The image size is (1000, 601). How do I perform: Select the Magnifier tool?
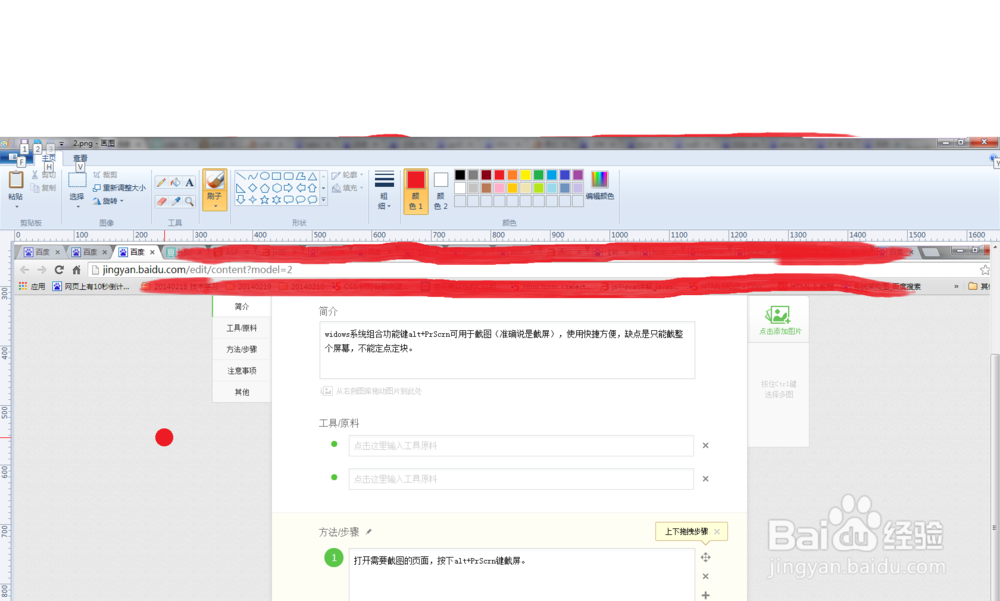coord(189,202)
